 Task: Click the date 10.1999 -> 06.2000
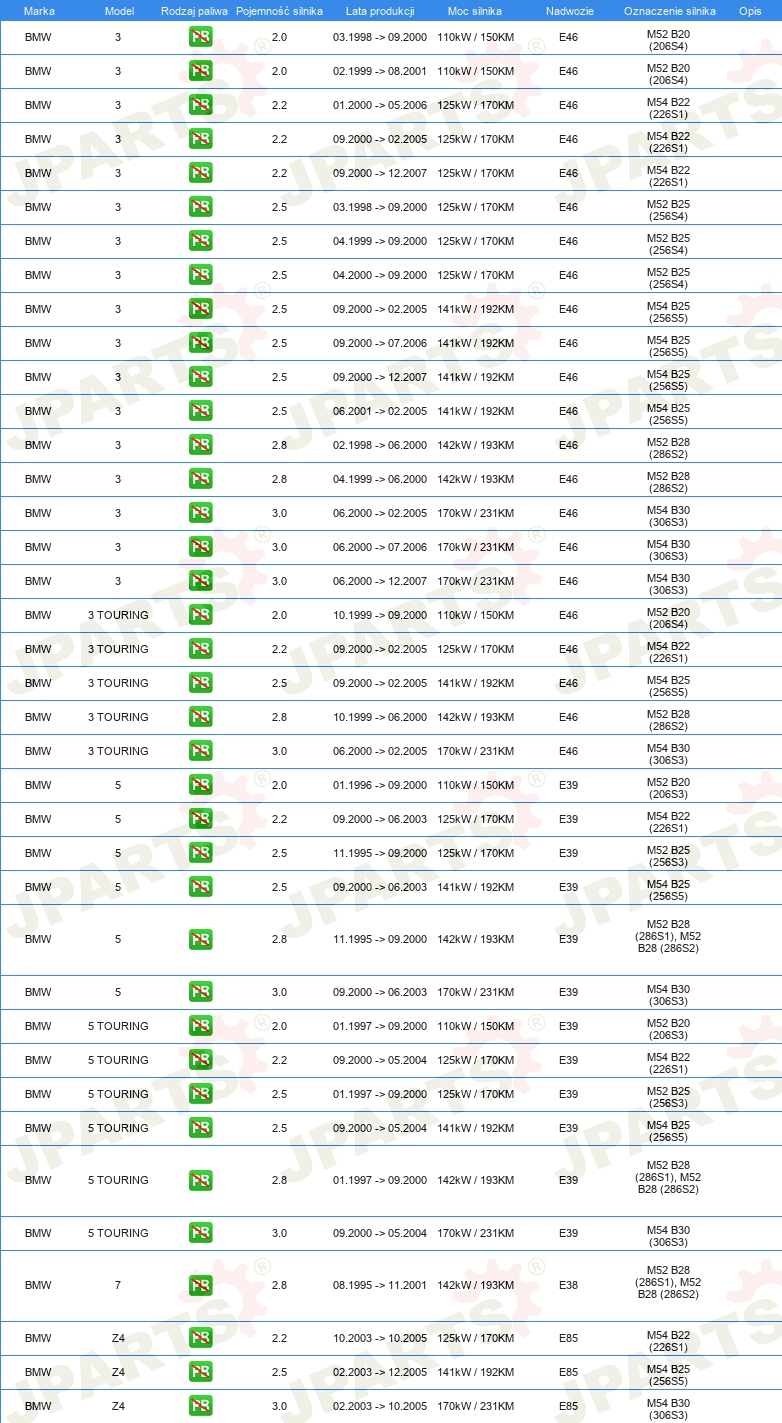pyautogui.click(x=380, y=717)
